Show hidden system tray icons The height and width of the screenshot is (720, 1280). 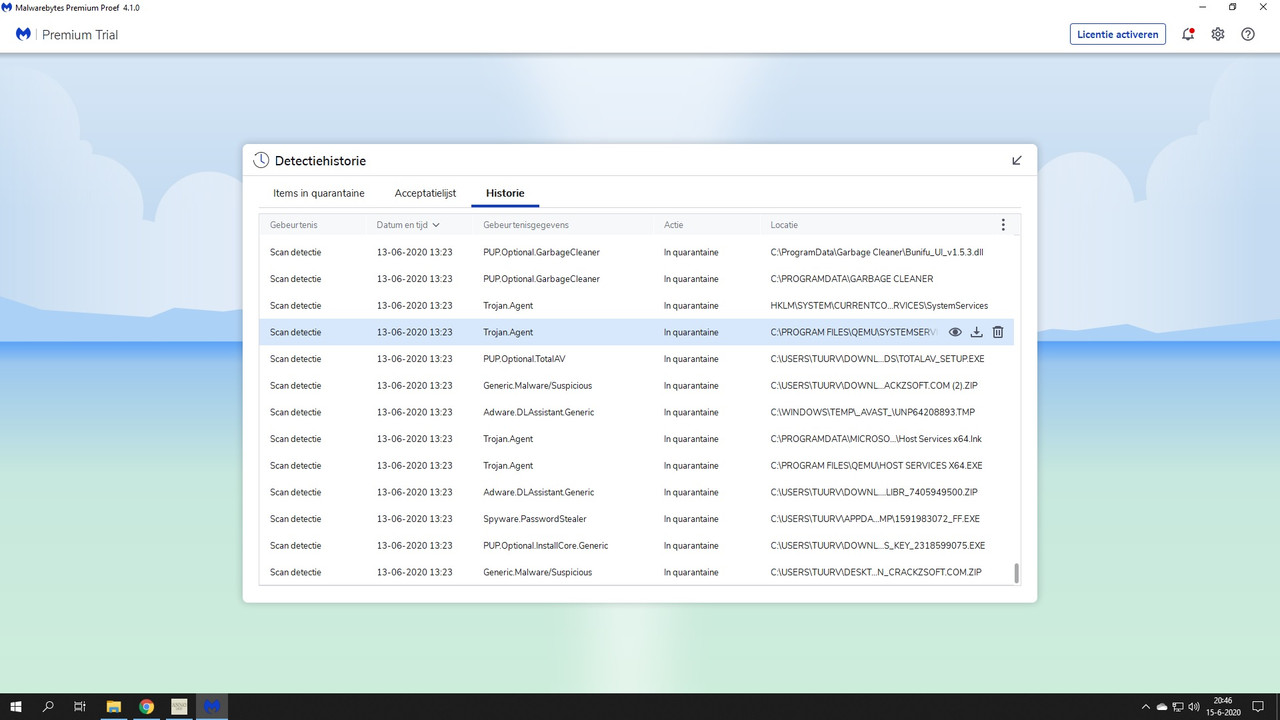click(1144, 706)
